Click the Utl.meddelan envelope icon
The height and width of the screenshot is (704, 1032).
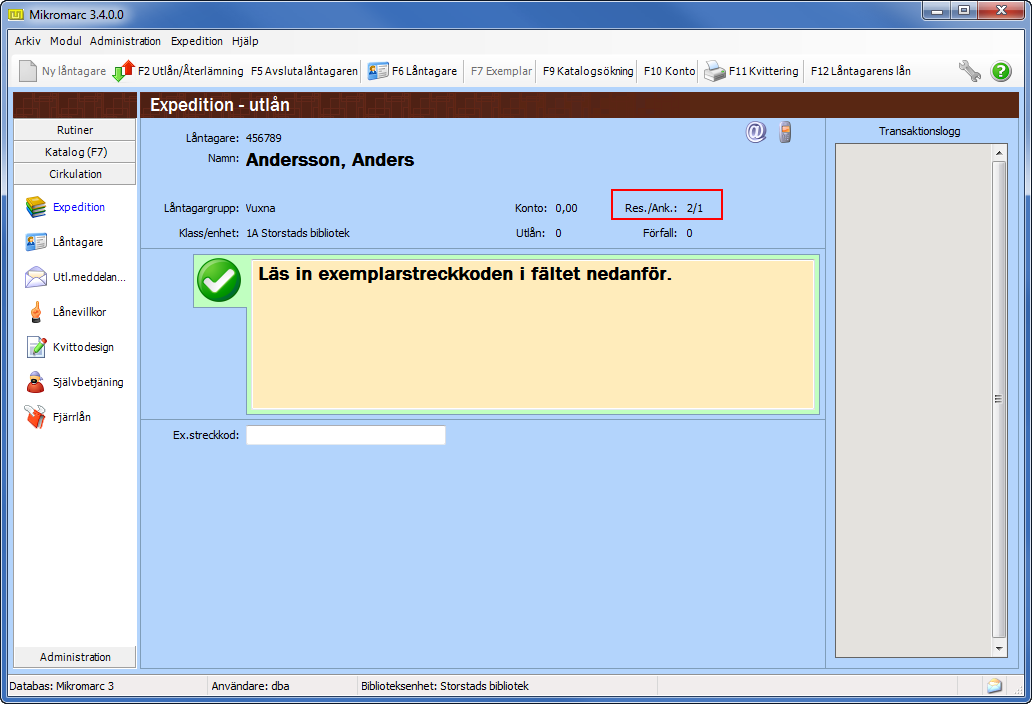pyautogui.click(x=36, y=277)
